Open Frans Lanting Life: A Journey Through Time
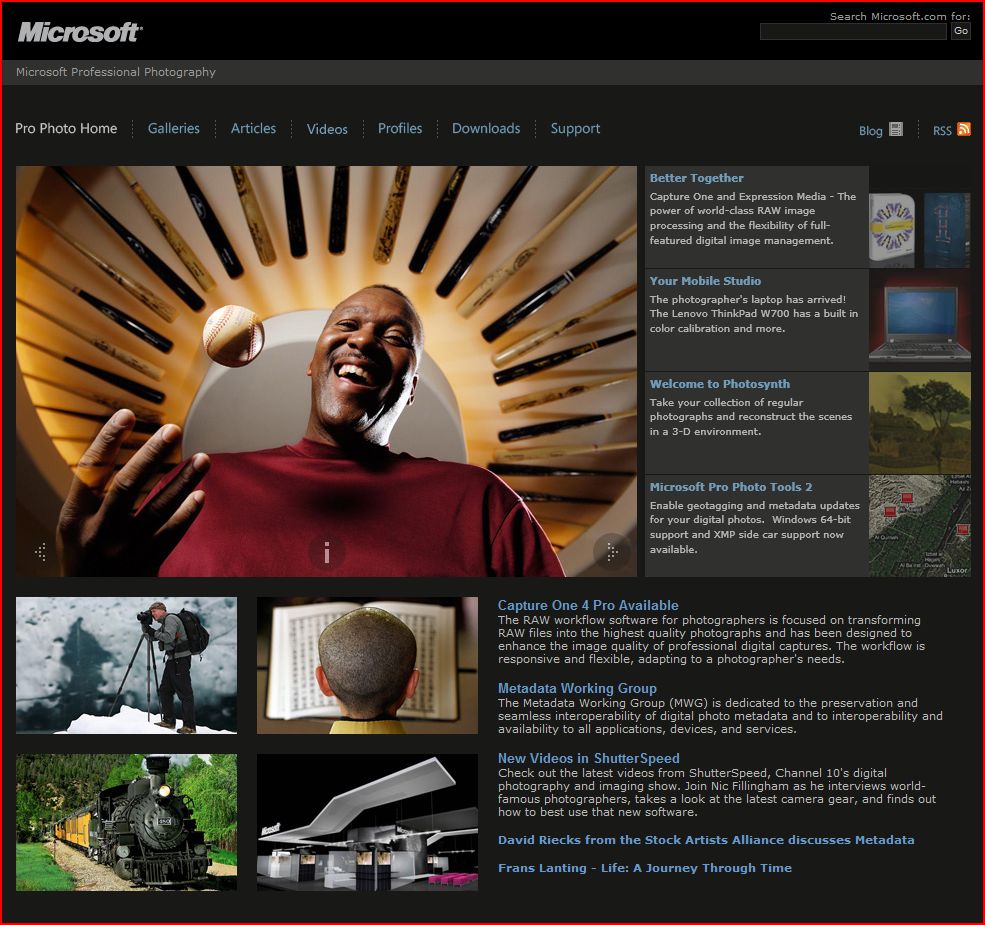This screenshot has width=985, height=925. pyautogui.click(x=645, y=868)
